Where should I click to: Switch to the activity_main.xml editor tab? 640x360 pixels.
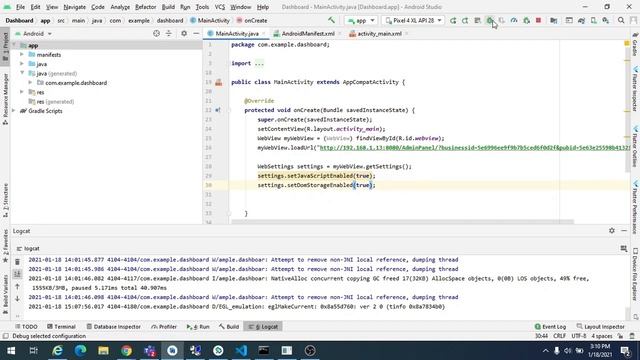pyautogui.click(x=379, y=34)
